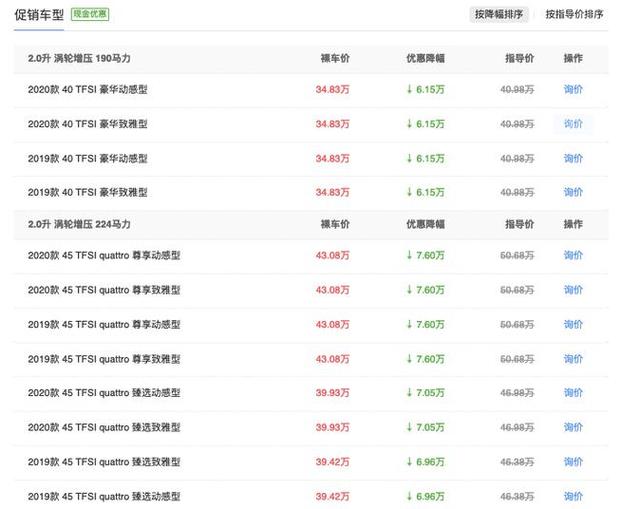640x509 pixels.
Task: Select model name 2019款 40 TFSI 豪华致雅型
Action: coord(87,192)
